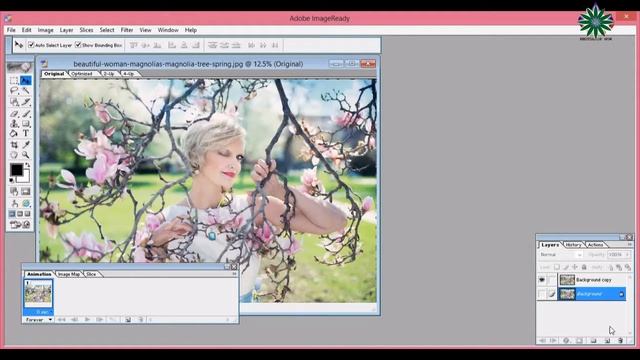
Task: Click the black foreground color swatch
Action: point(17,170)
